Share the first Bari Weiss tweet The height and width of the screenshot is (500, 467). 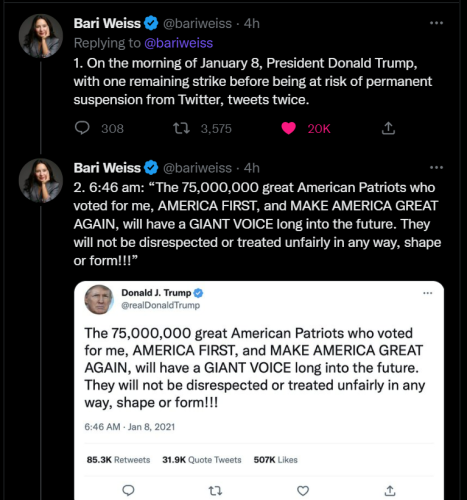388,128
